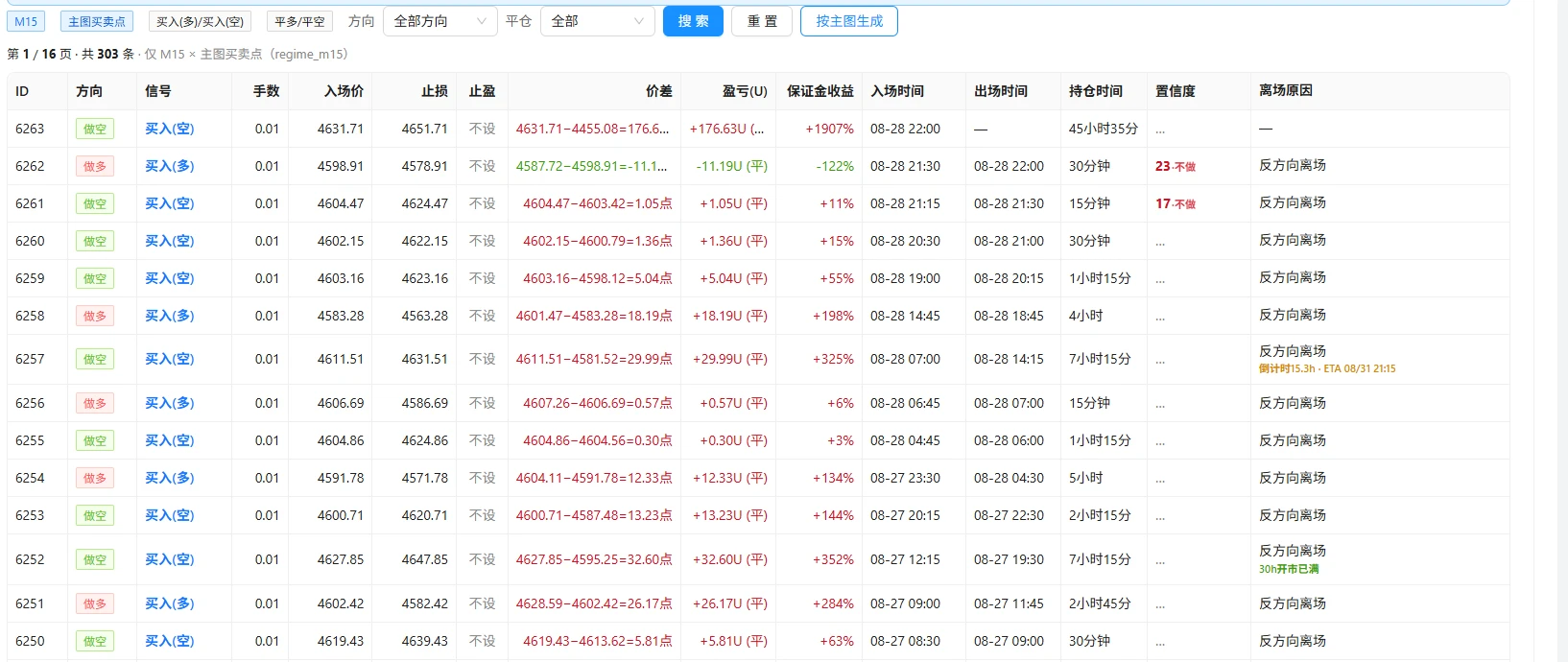
Task: Click entry price 4619.43
Action: tap(341, 641)
